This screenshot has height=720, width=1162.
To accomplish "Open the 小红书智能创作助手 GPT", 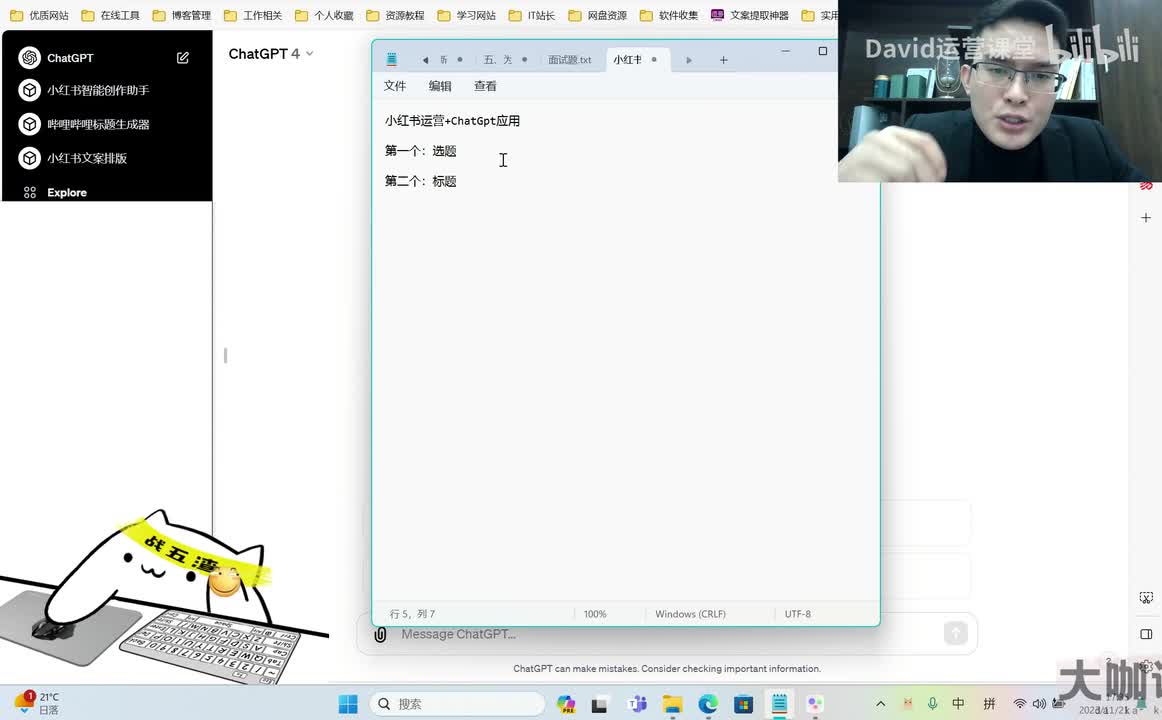I will (98, 90).
